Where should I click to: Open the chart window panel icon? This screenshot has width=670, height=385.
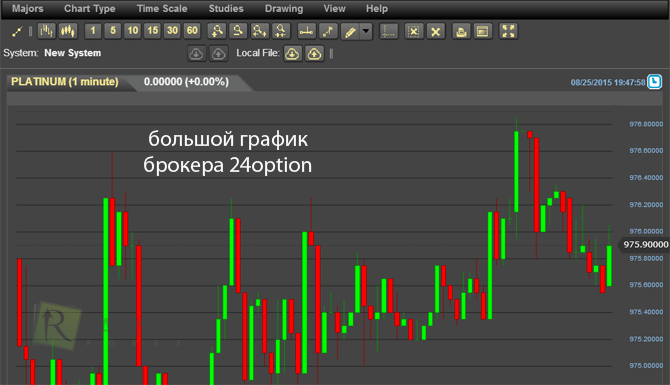point(482,31)
